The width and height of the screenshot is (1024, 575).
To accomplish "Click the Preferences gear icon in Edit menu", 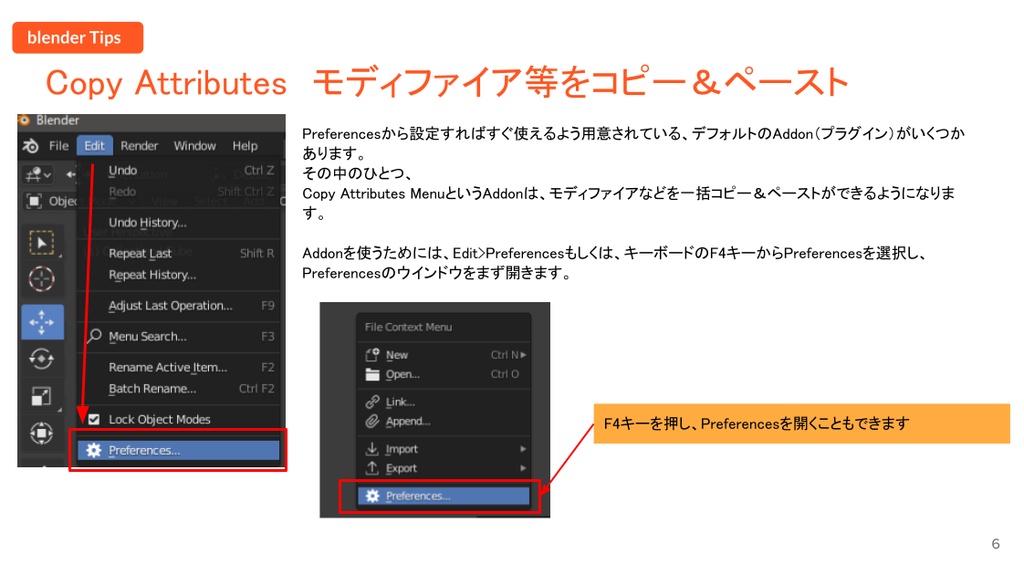I will coord(94,450).
